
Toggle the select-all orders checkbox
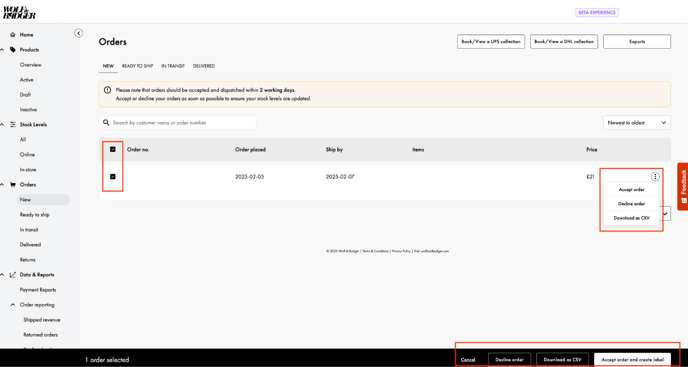click(x=113, y=149)
